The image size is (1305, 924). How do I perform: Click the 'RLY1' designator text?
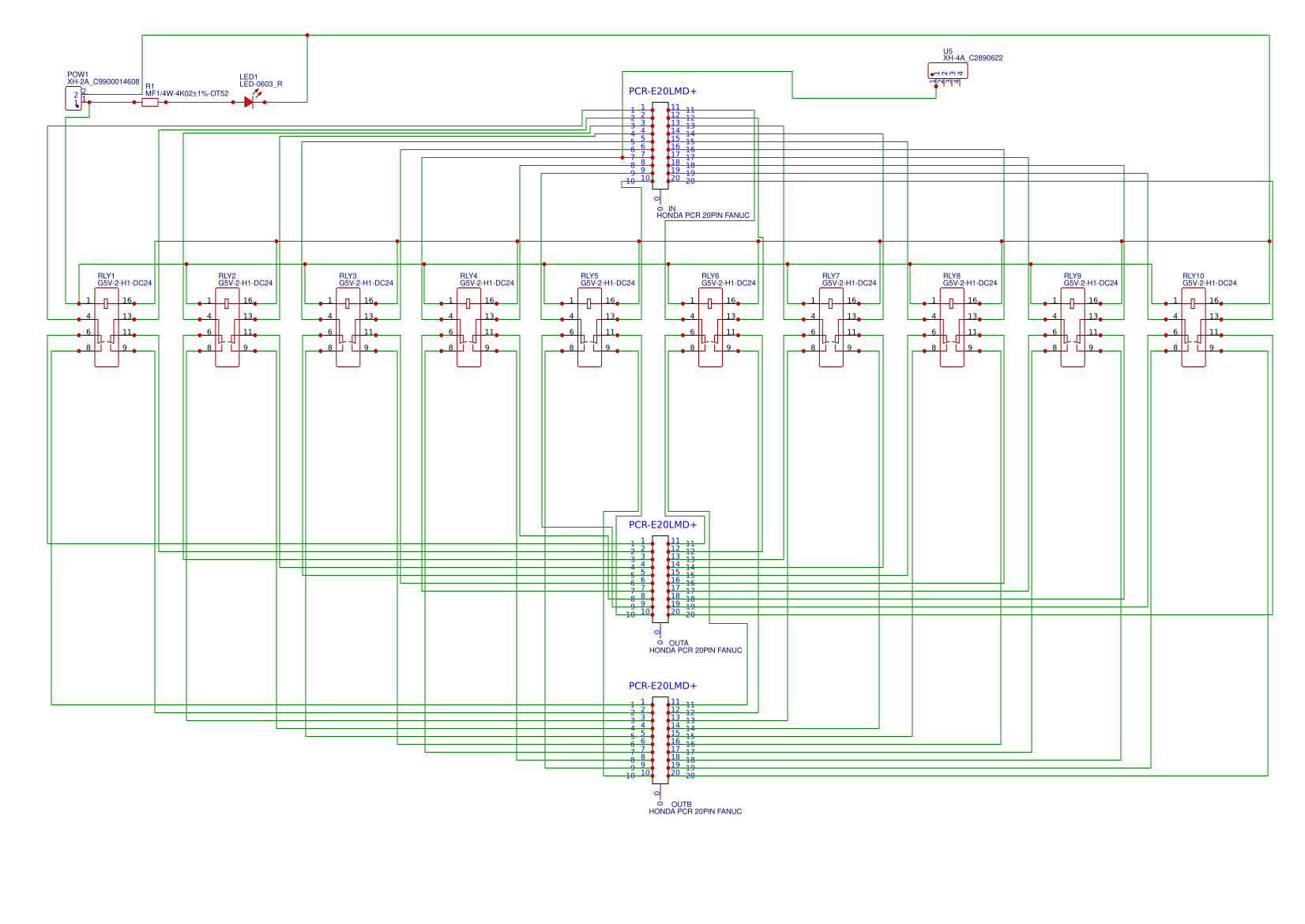[106, 276]
